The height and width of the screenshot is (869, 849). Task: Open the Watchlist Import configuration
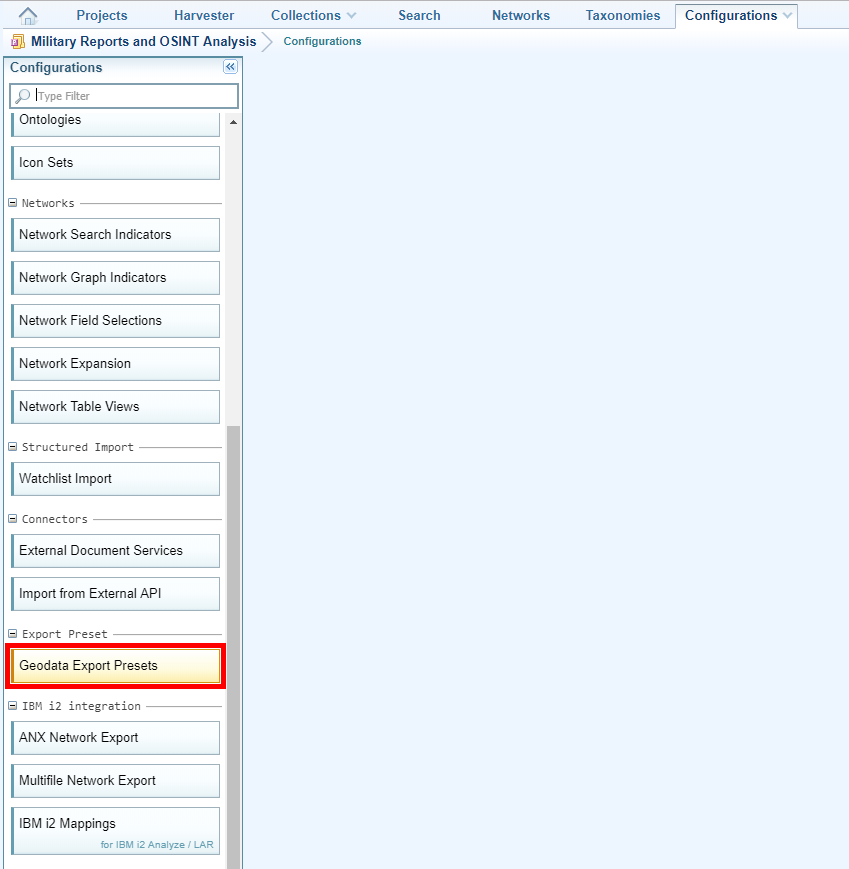115,479
